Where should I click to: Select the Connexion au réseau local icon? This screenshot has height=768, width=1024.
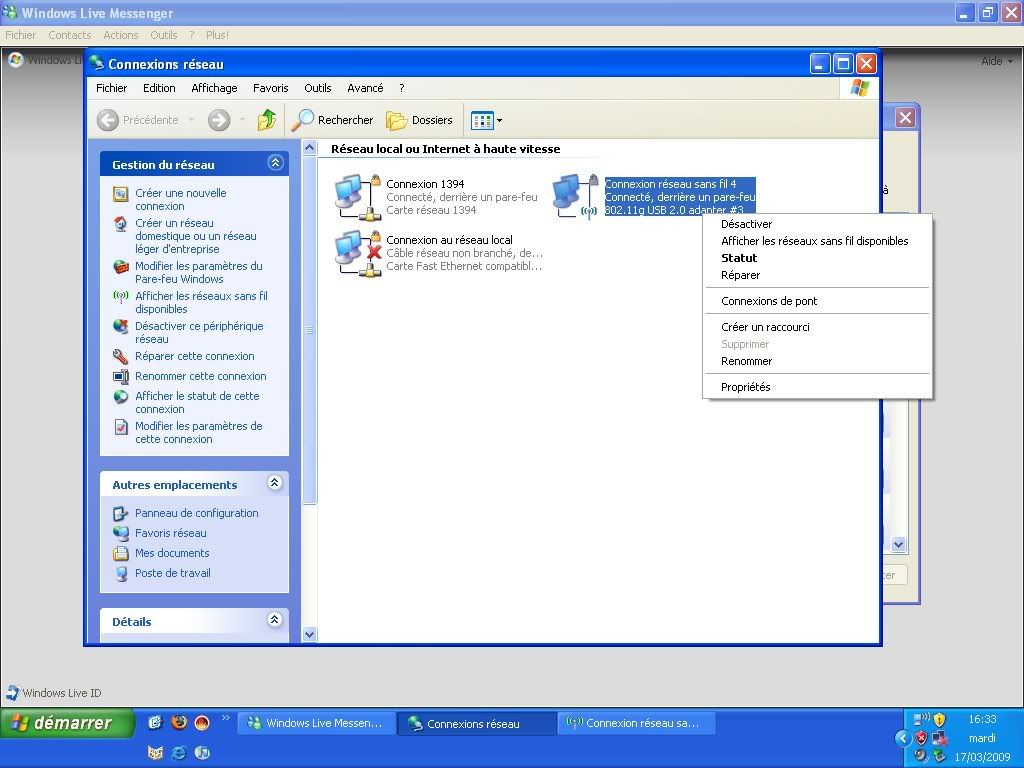tap(357, 252)
